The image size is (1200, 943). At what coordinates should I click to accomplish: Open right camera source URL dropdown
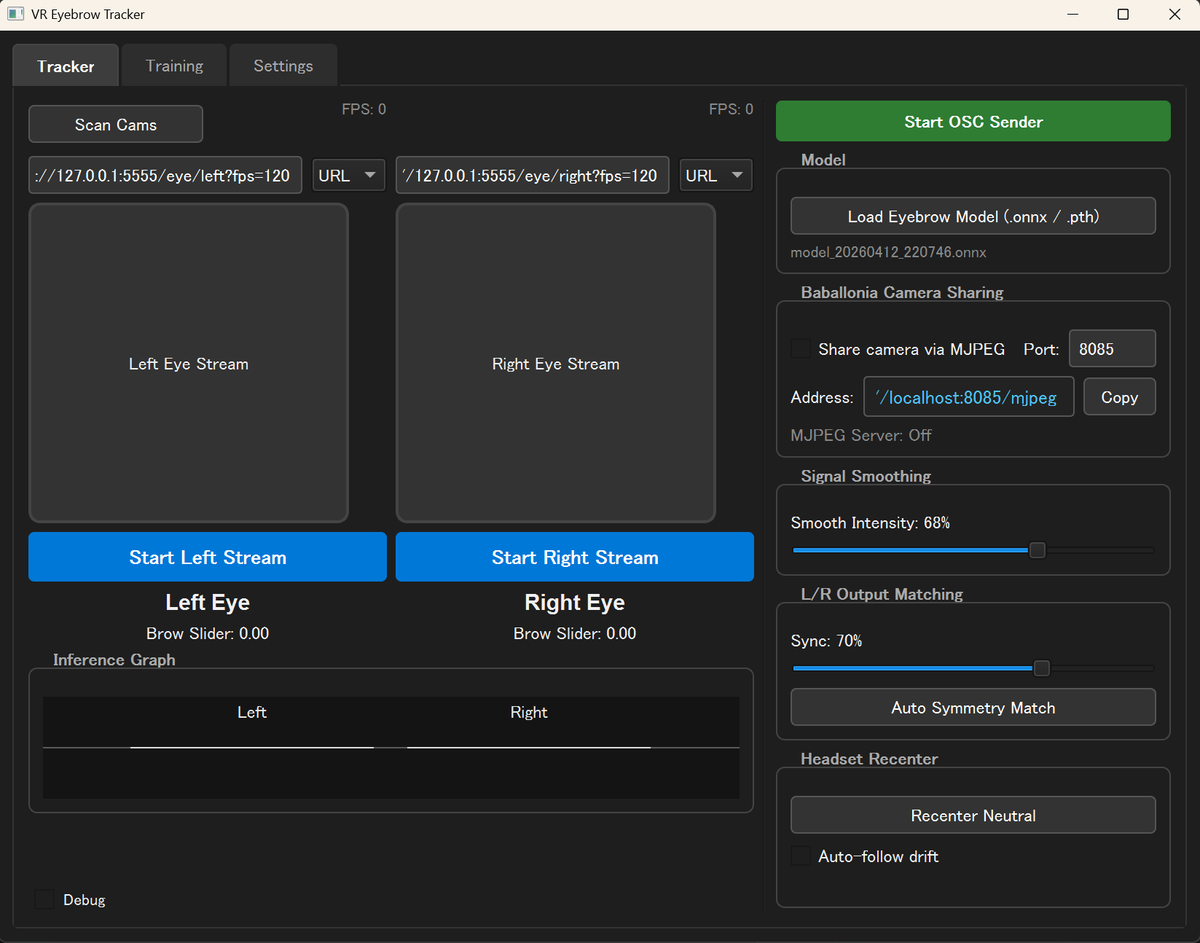tap(716, 175)
